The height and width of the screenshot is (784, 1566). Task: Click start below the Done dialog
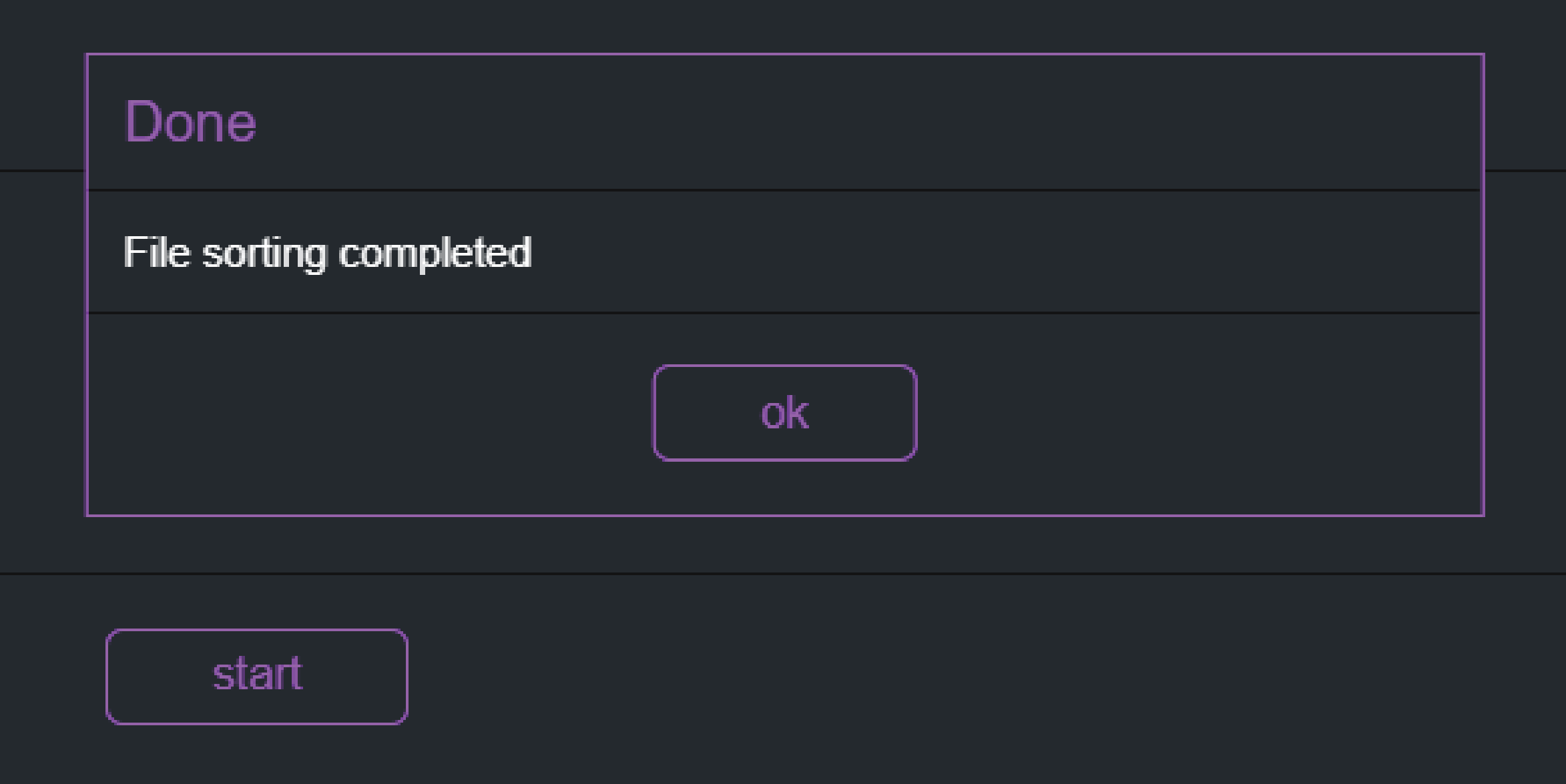257,676
